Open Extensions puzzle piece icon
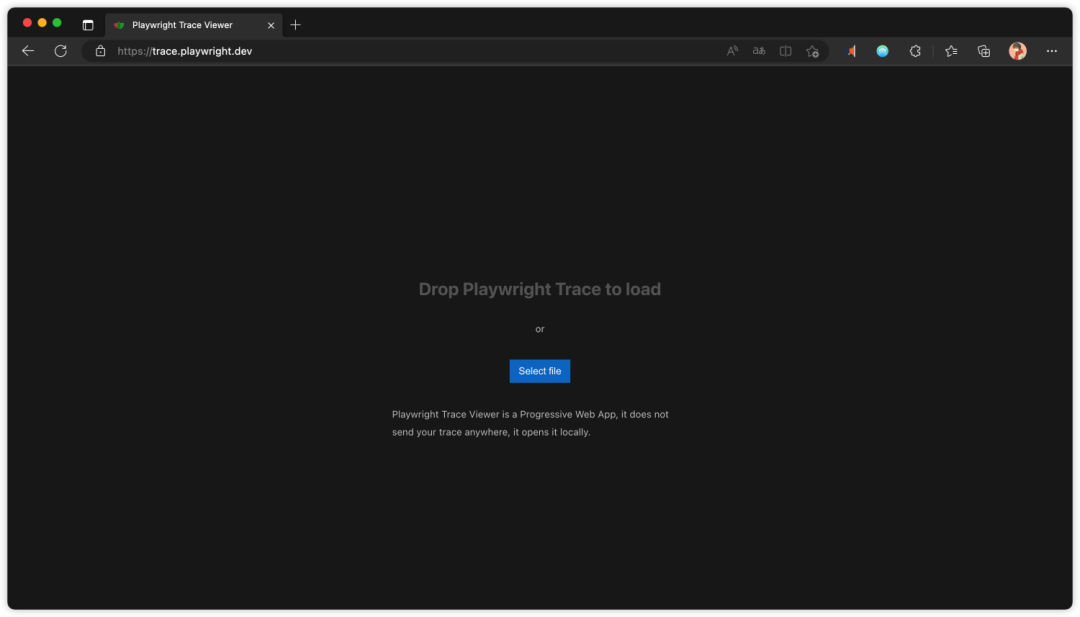 point(915,51)
